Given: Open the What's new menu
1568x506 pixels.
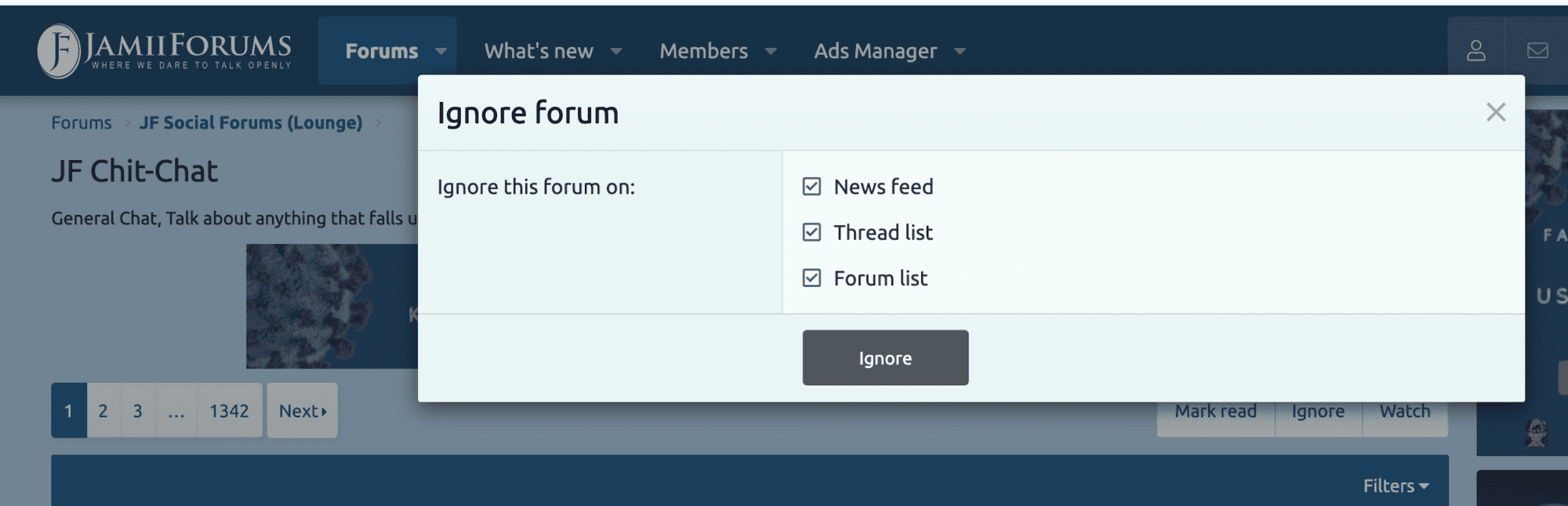Looking at the screenshot, I should (539, 51).
